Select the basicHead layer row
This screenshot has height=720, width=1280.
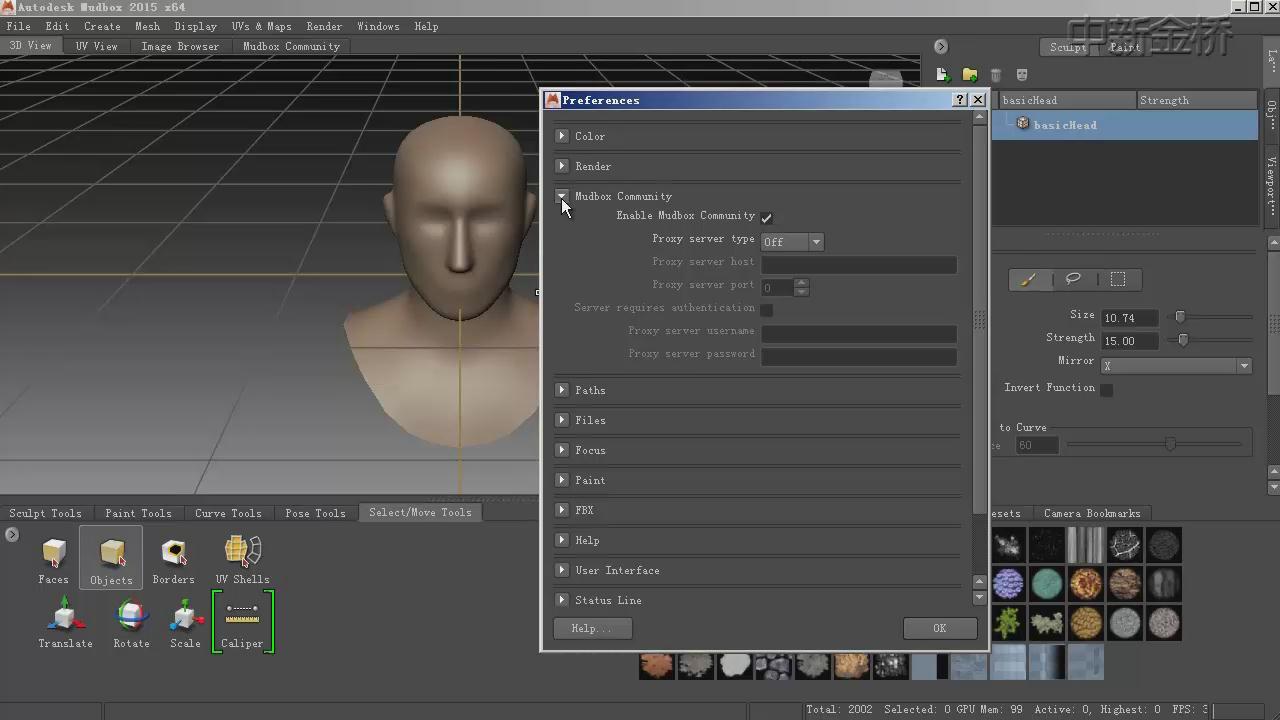(x=1127, y=125)
